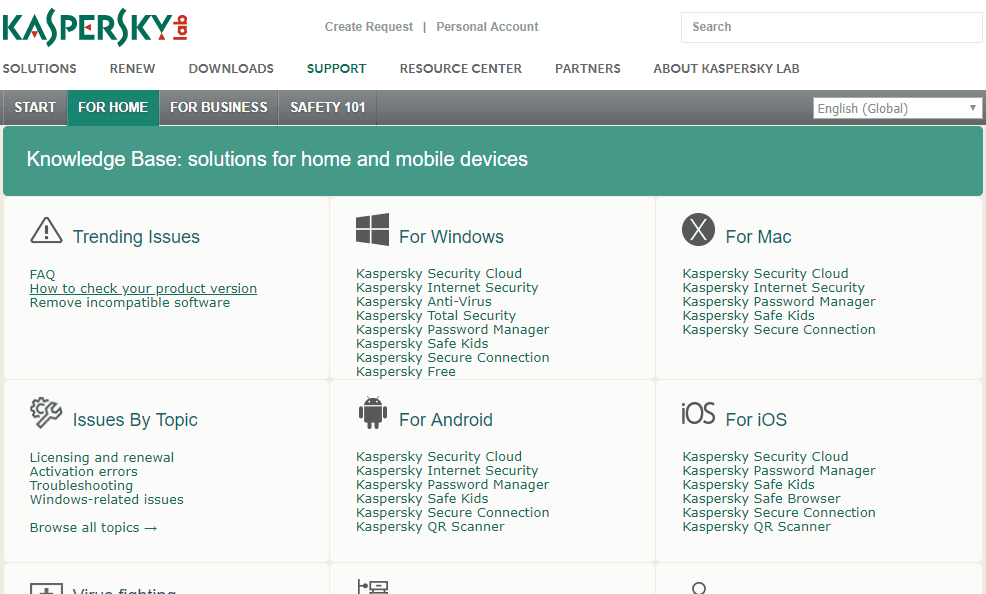The image size is (986, 594).
Task: Click the Virus-fighting plus icon at bottom
Action: [x=46, y=590]
